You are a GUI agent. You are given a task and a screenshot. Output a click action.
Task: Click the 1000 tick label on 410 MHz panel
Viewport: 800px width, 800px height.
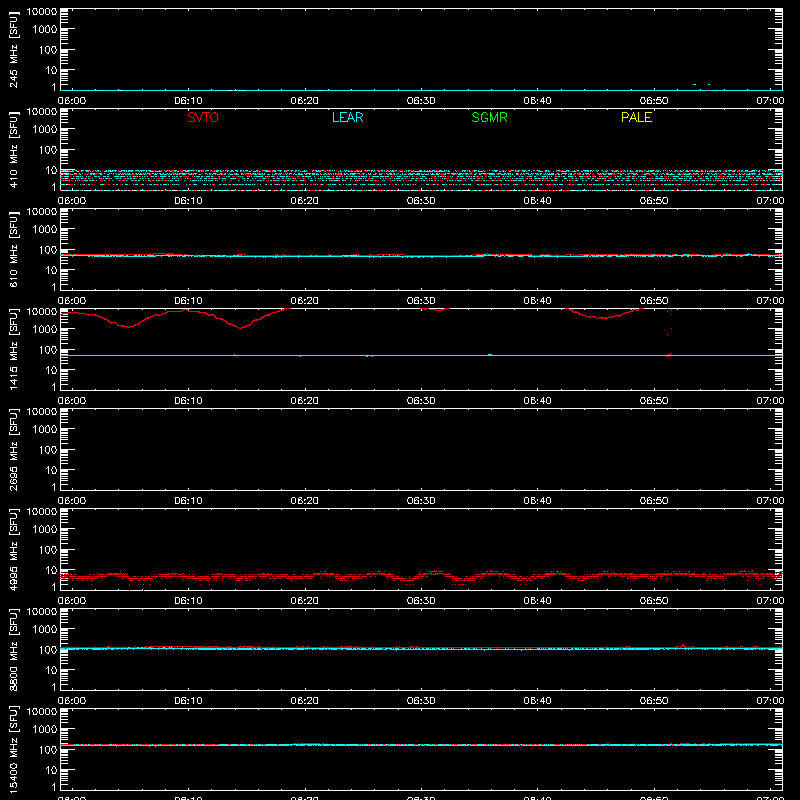45,130
